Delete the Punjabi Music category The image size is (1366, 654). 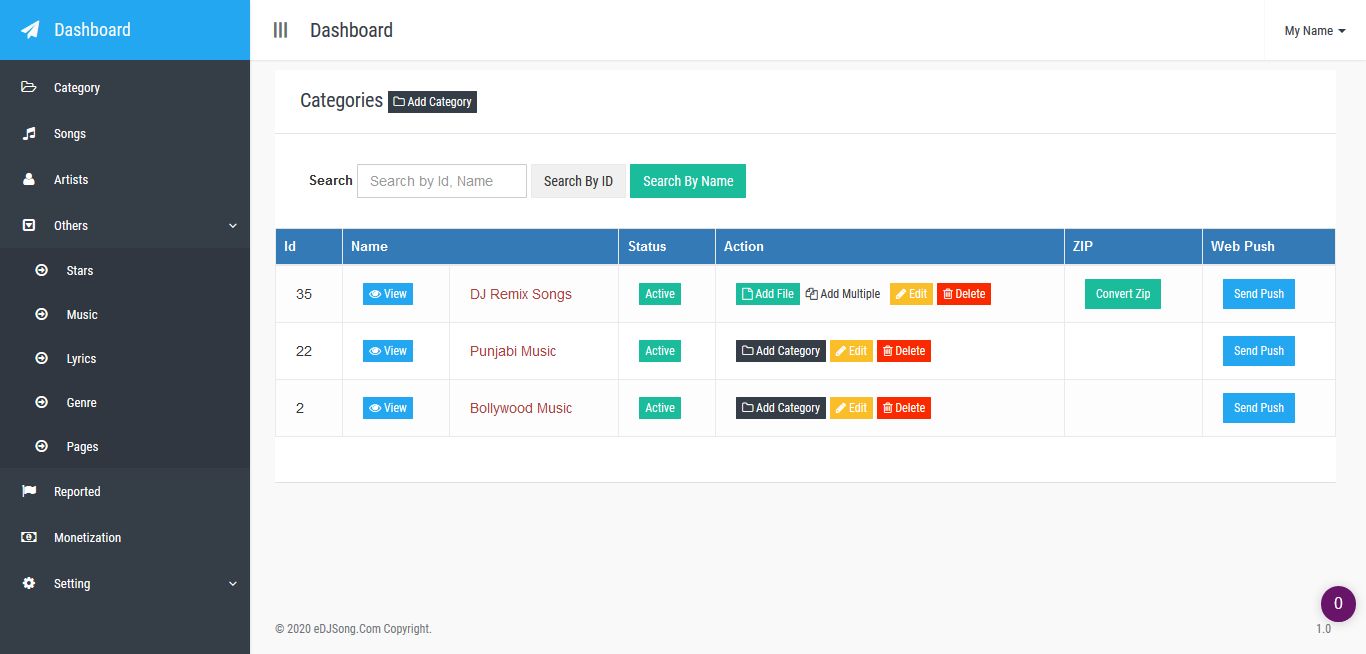(904, 351)
